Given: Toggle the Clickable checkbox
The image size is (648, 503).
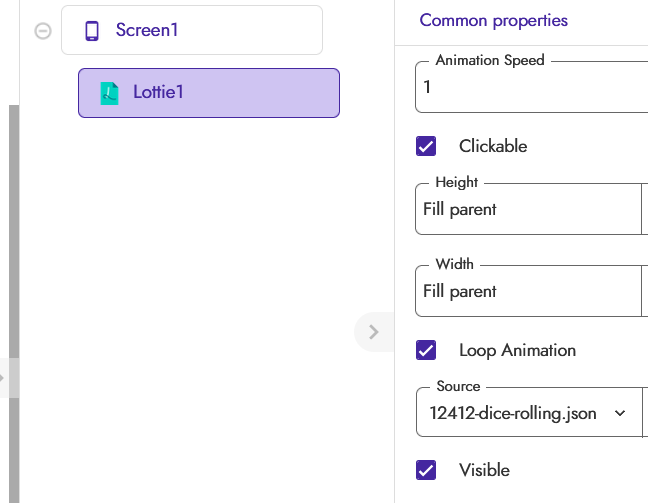Looking at the screenshot, I should coord(426,146).
